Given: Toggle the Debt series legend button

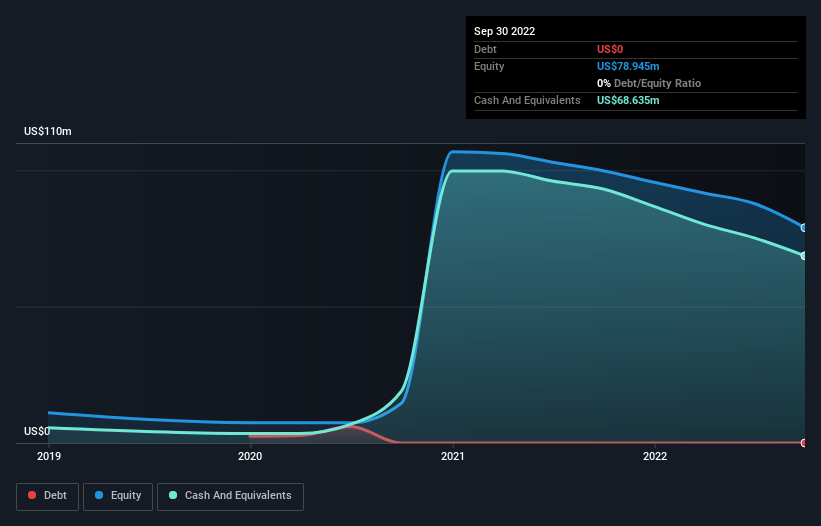Looking at the screenshot, I should pos(47,496).
